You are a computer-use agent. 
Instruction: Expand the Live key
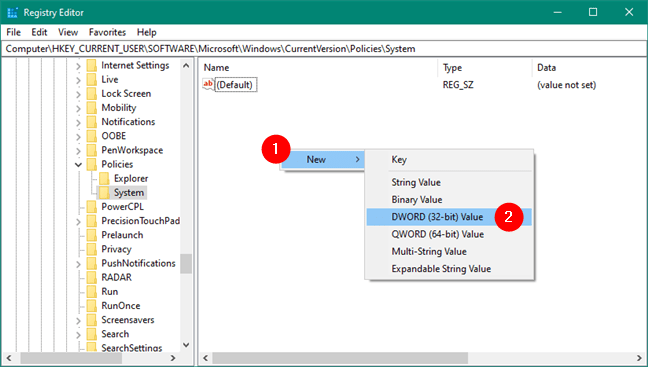(x=79, y=80)
